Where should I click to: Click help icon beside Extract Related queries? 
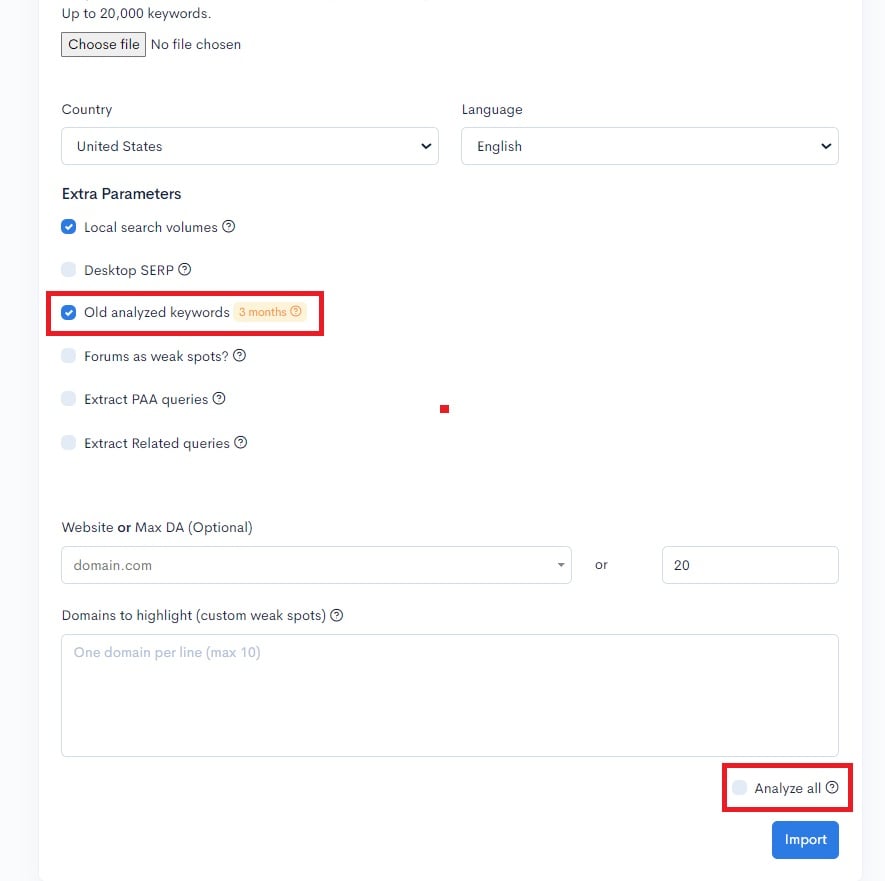click(x=241, y=442)
